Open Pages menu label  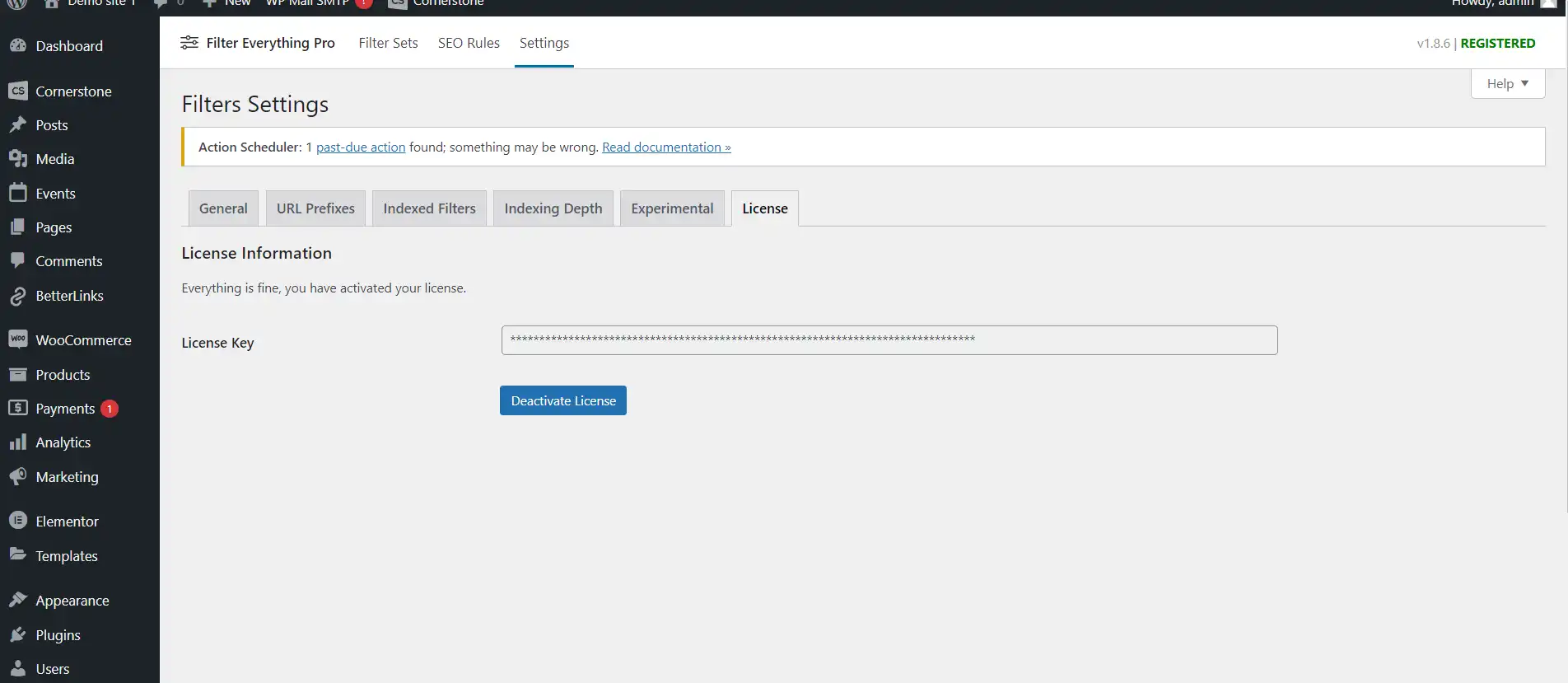point(54,227)
